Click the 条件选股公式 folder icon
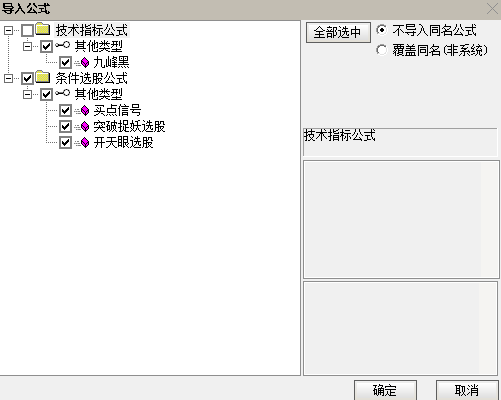The width and height of the screenshot is (501, 400). point(43,77)
